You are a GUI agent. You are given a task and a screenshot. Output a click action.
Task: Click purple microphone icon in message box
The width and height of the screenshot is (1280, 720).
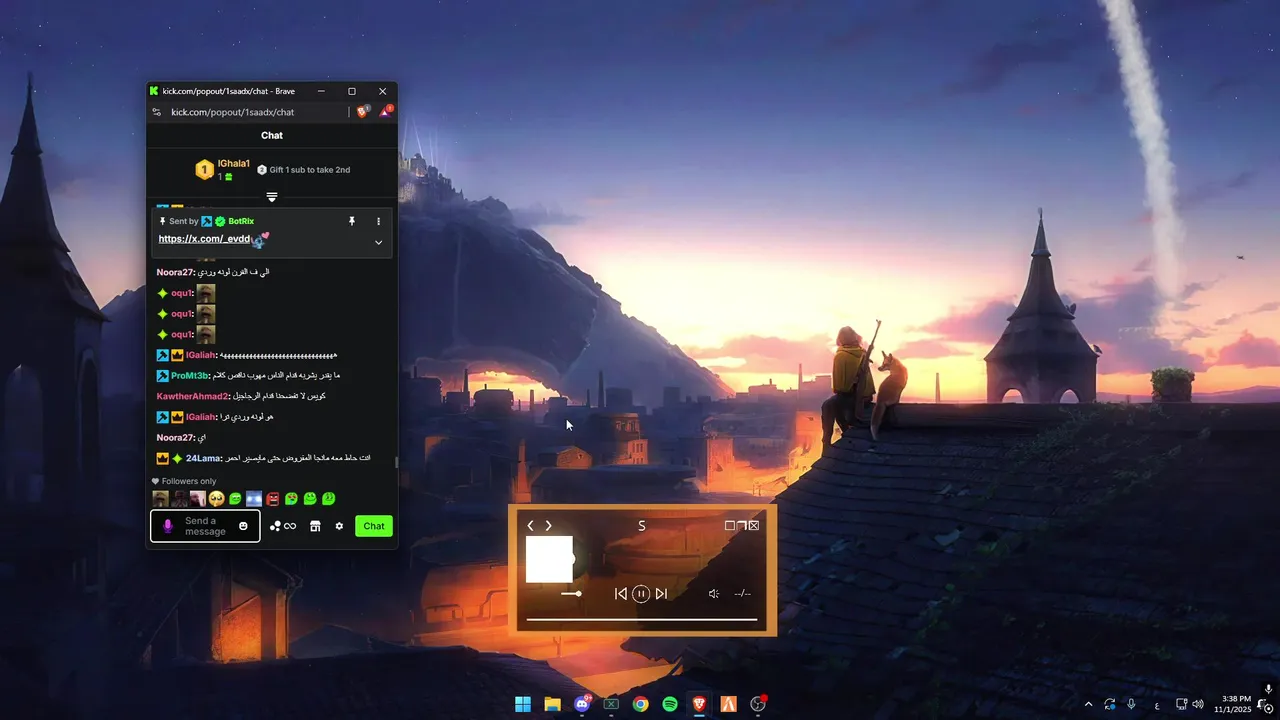168,526
